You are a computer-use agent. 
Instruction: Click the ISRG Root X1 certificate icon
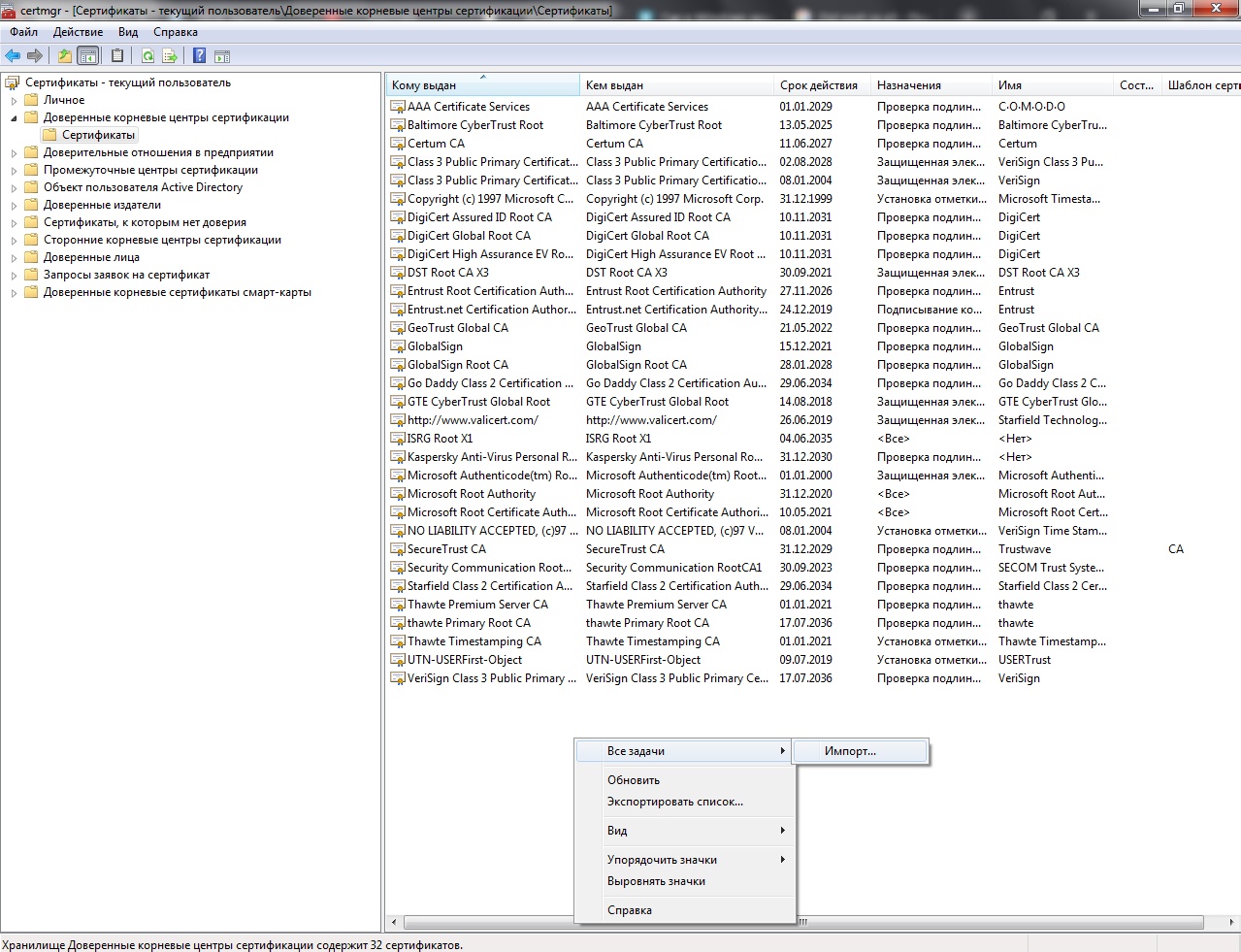tap(398, 439)
